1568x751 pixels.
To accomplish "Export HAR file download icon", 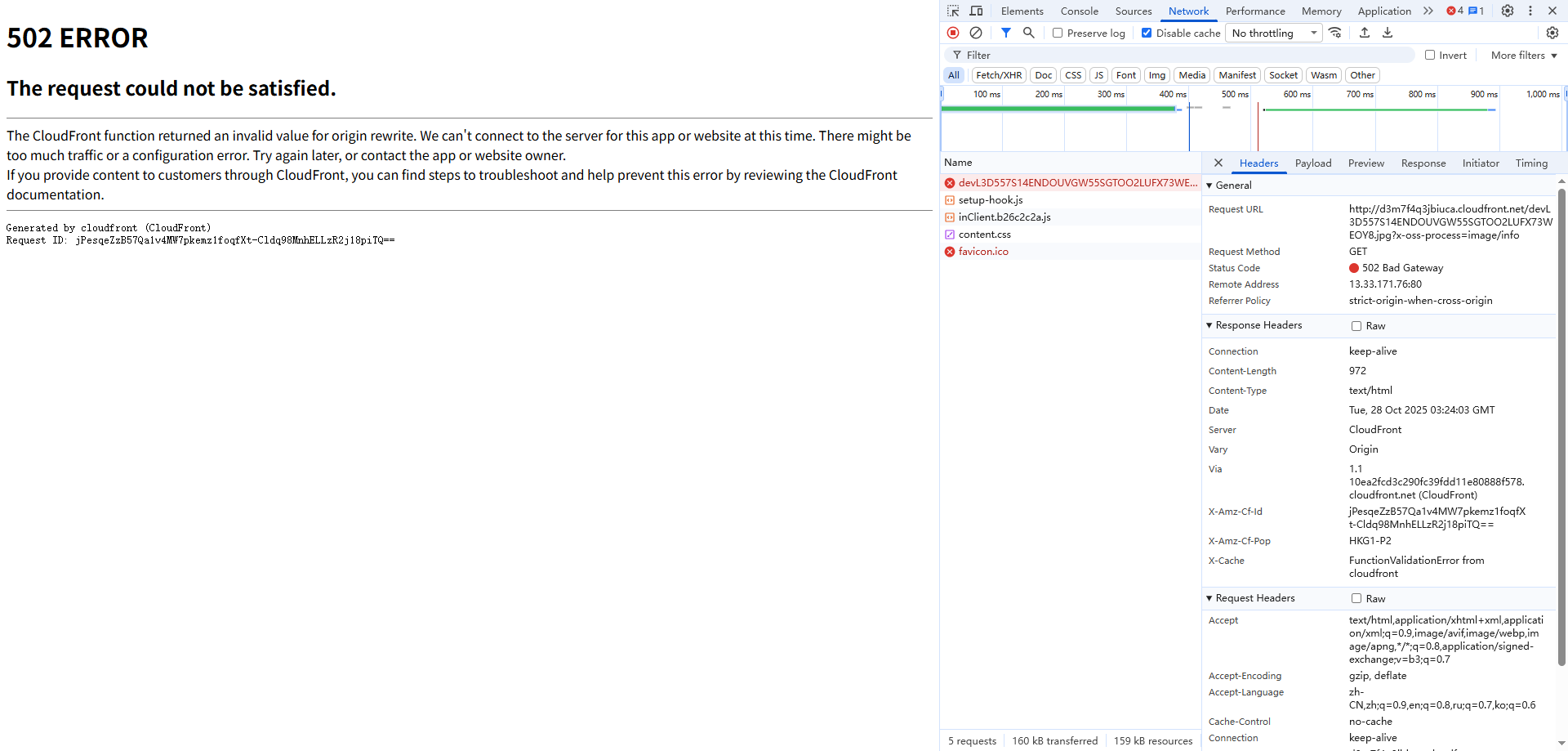I will pyautogui.click(x=1388, y=33).
